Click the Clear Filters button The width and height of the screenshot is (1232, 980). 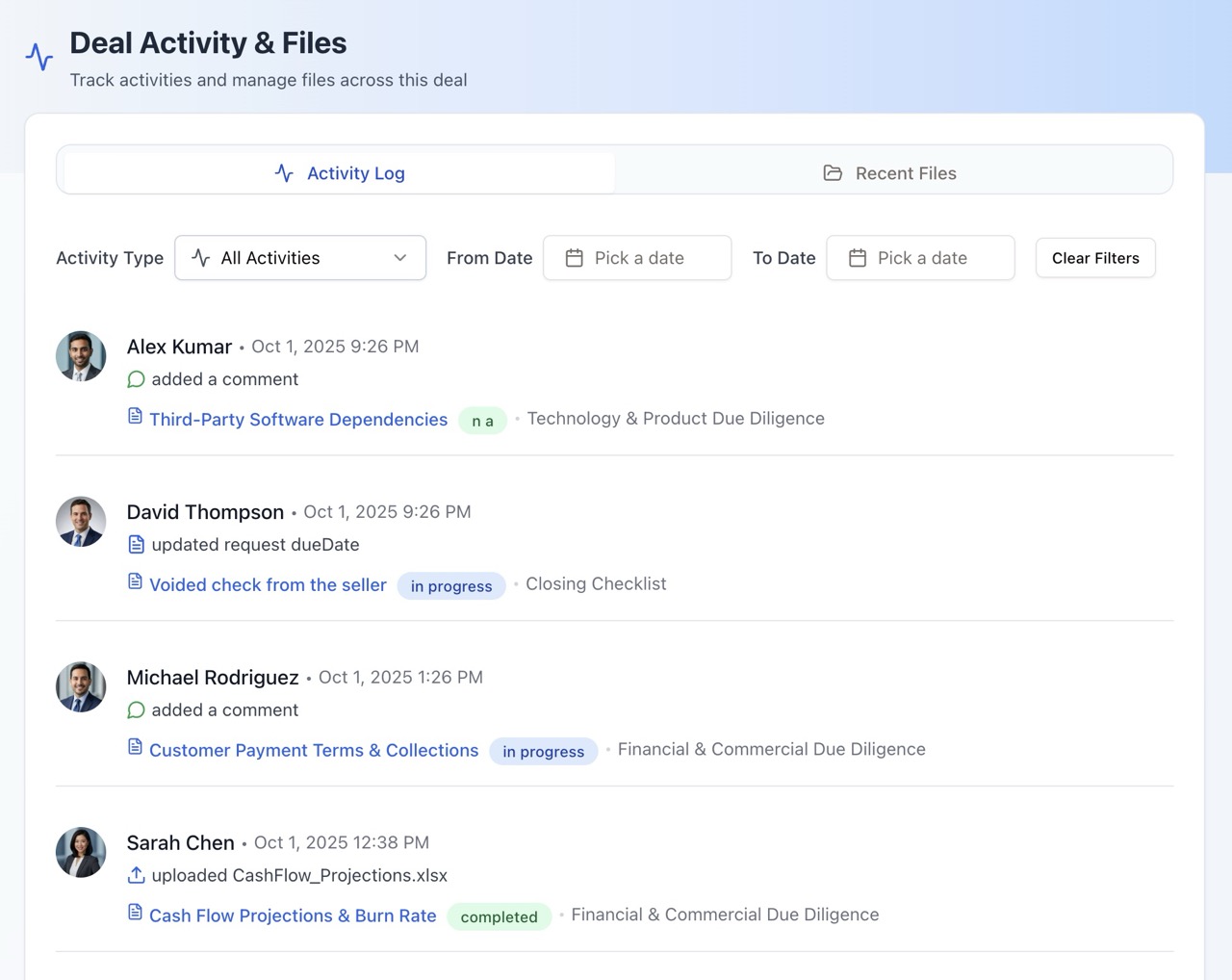(1094, 258)
